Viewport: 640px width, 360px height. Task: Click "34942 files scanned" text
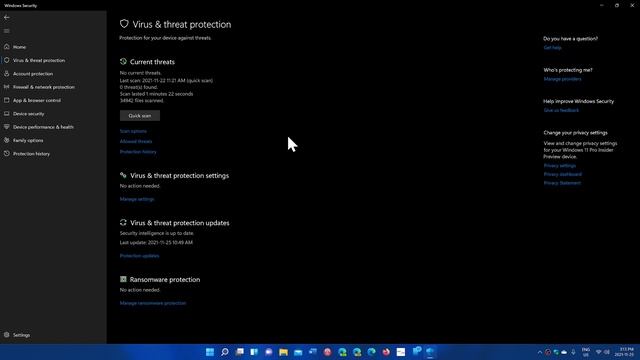tap(142, 100)
